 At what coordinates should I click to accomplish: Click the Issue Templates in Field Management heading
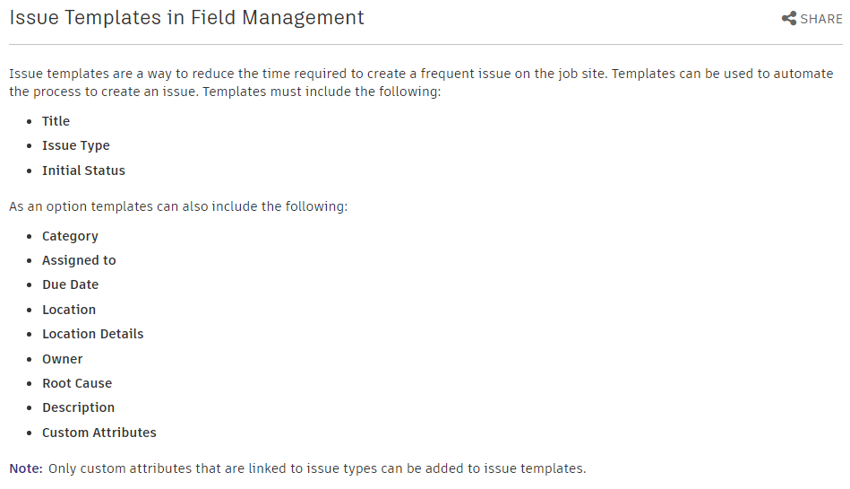[186, 17]
